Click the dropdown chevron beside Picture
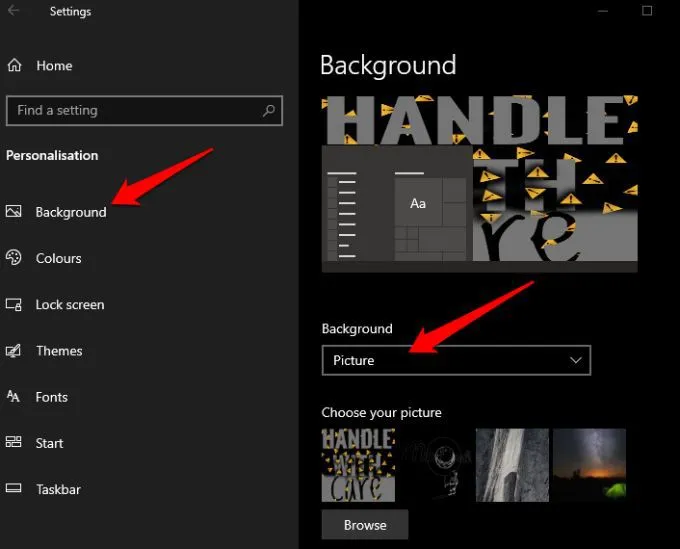680x549 pixels. point(575,360)
